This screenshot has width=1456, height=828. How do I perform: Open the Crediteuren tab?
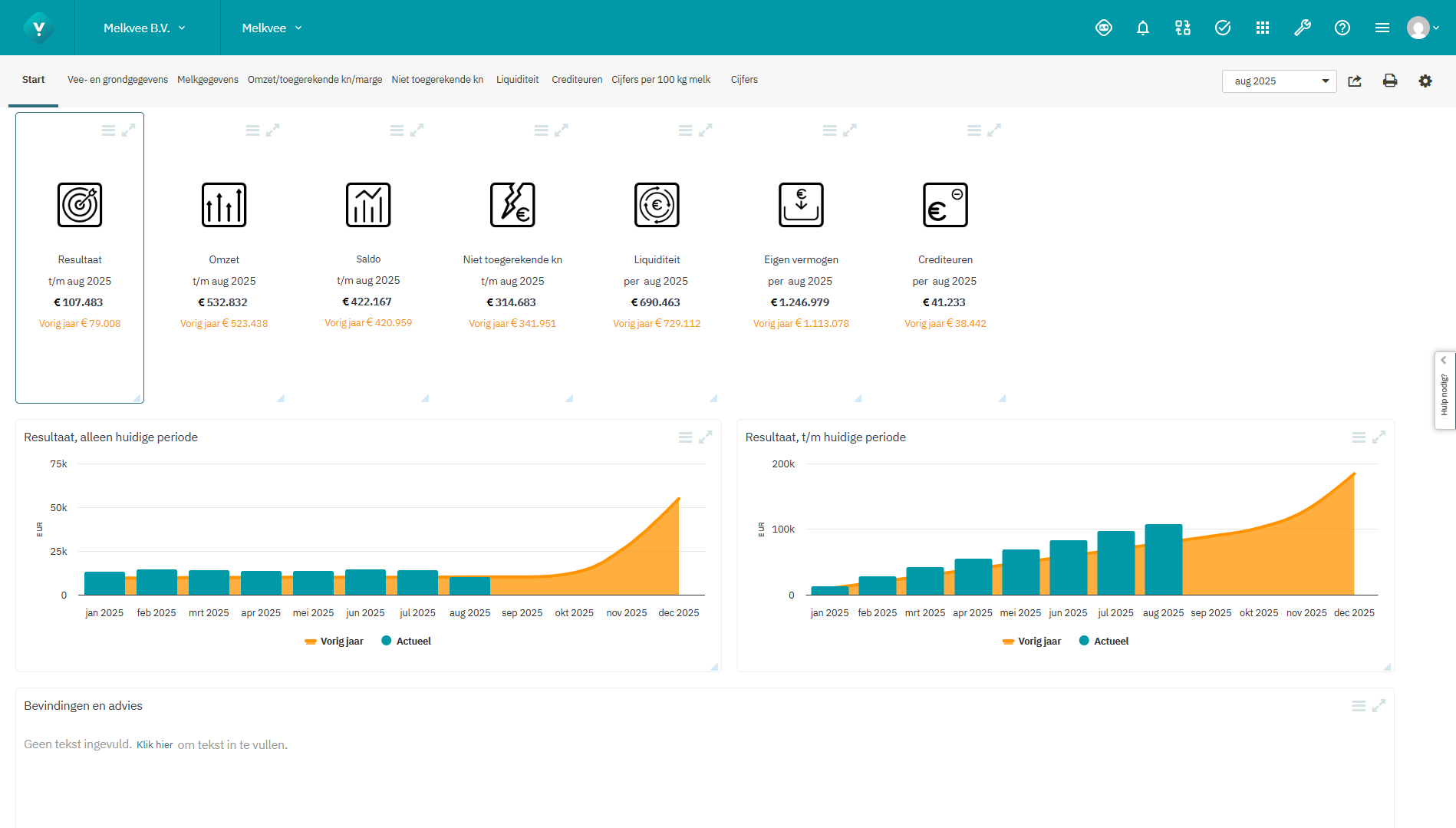coord(576,80)
